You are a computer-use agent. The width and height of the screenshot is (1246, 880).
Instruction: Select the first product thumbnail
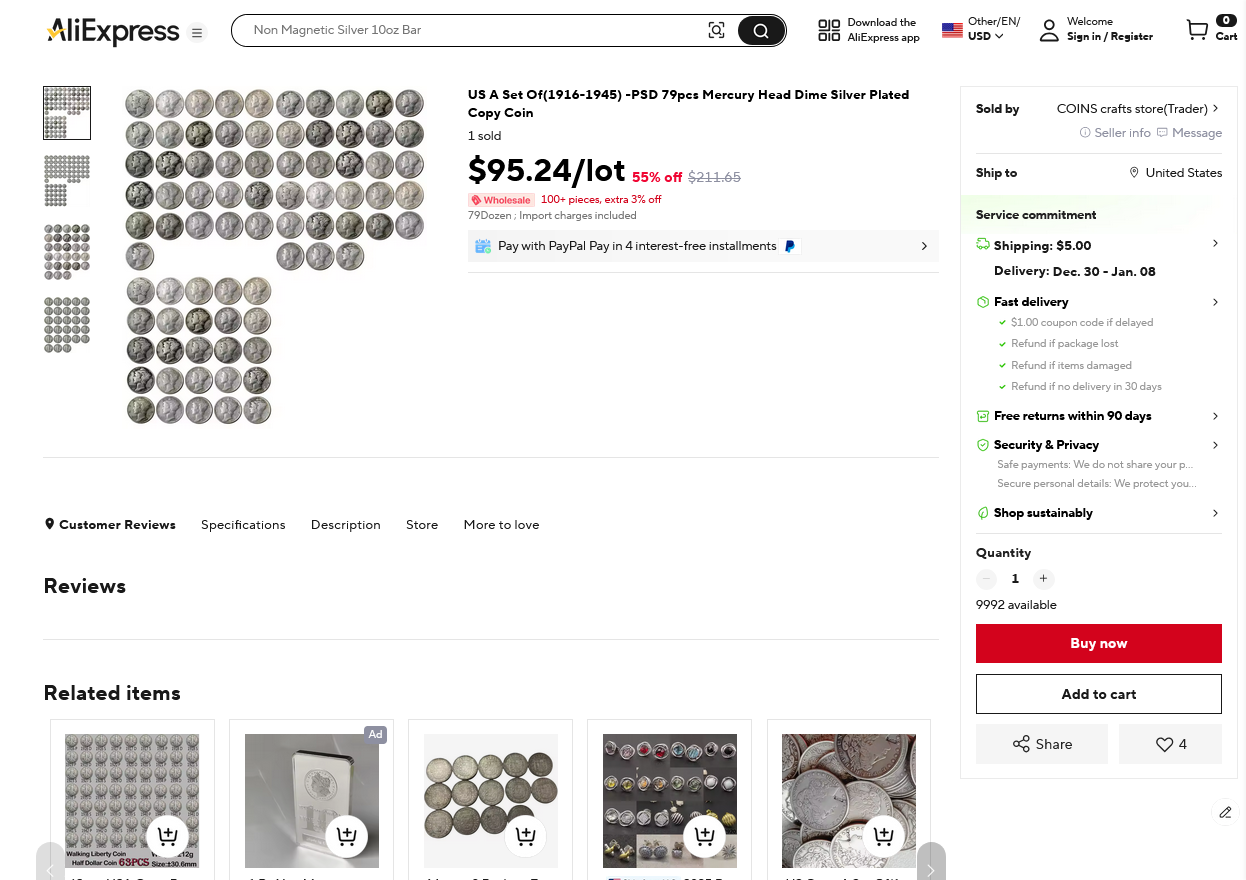67,113
